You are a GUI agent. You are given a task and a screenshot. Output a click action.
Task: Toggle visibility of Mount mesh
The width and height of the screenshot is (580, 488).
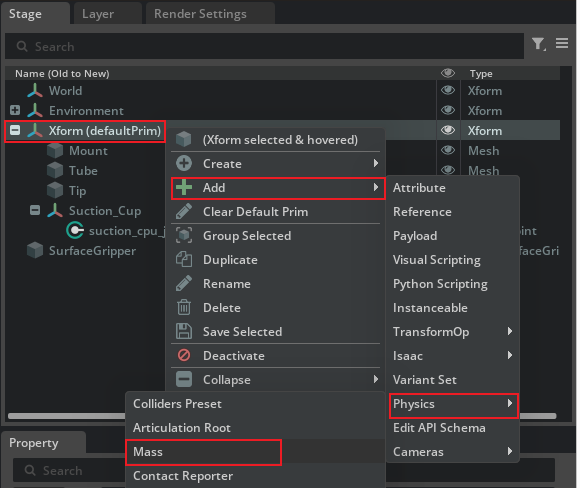pyautogui.click(x=448, y=150)
